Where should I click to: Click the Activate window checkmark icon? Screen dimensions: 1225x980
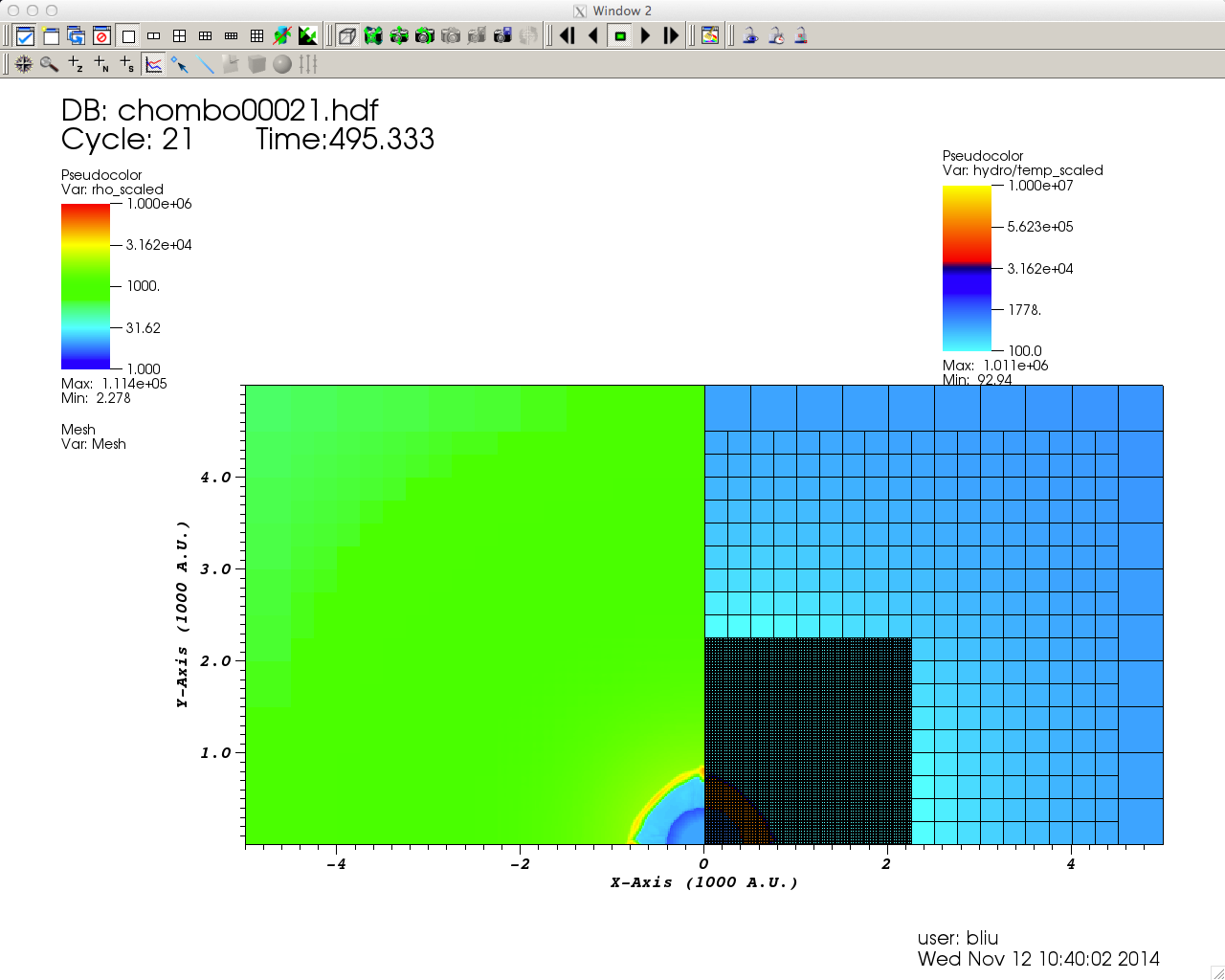coord(25,36)
